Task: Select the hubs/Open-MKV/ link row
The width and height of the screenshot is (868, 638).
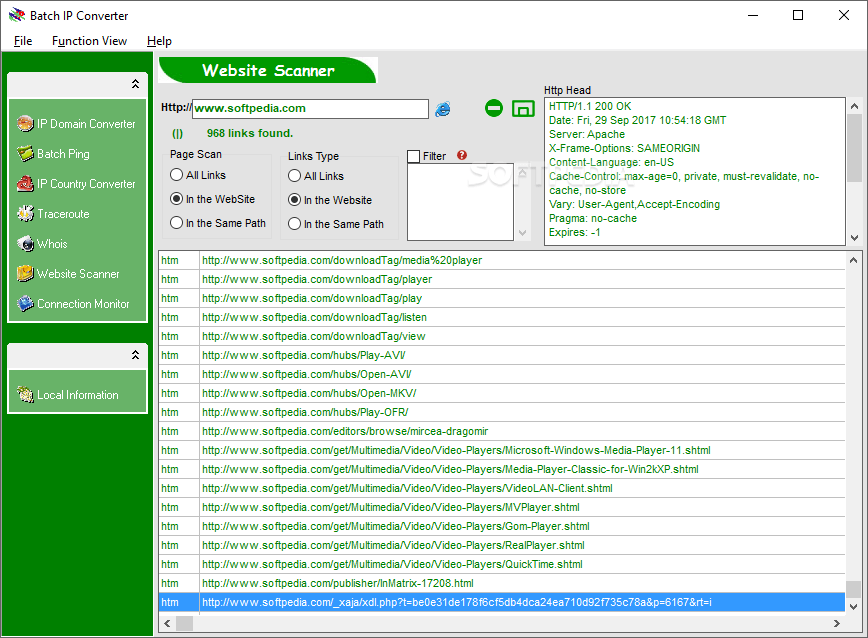Action: tap(502, 393)
